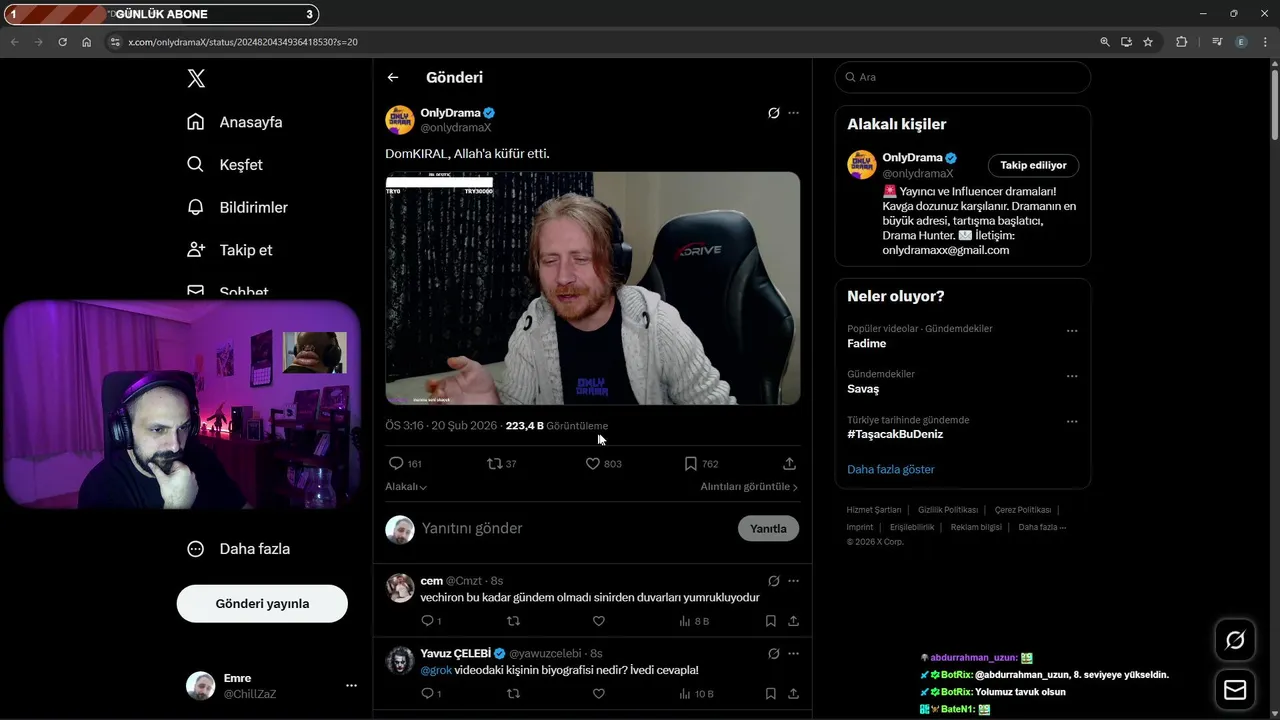Image resolution: width=1280 pixels, height=720 pixels.
Task: Open floating messages envelope button
Action: 1235,690
